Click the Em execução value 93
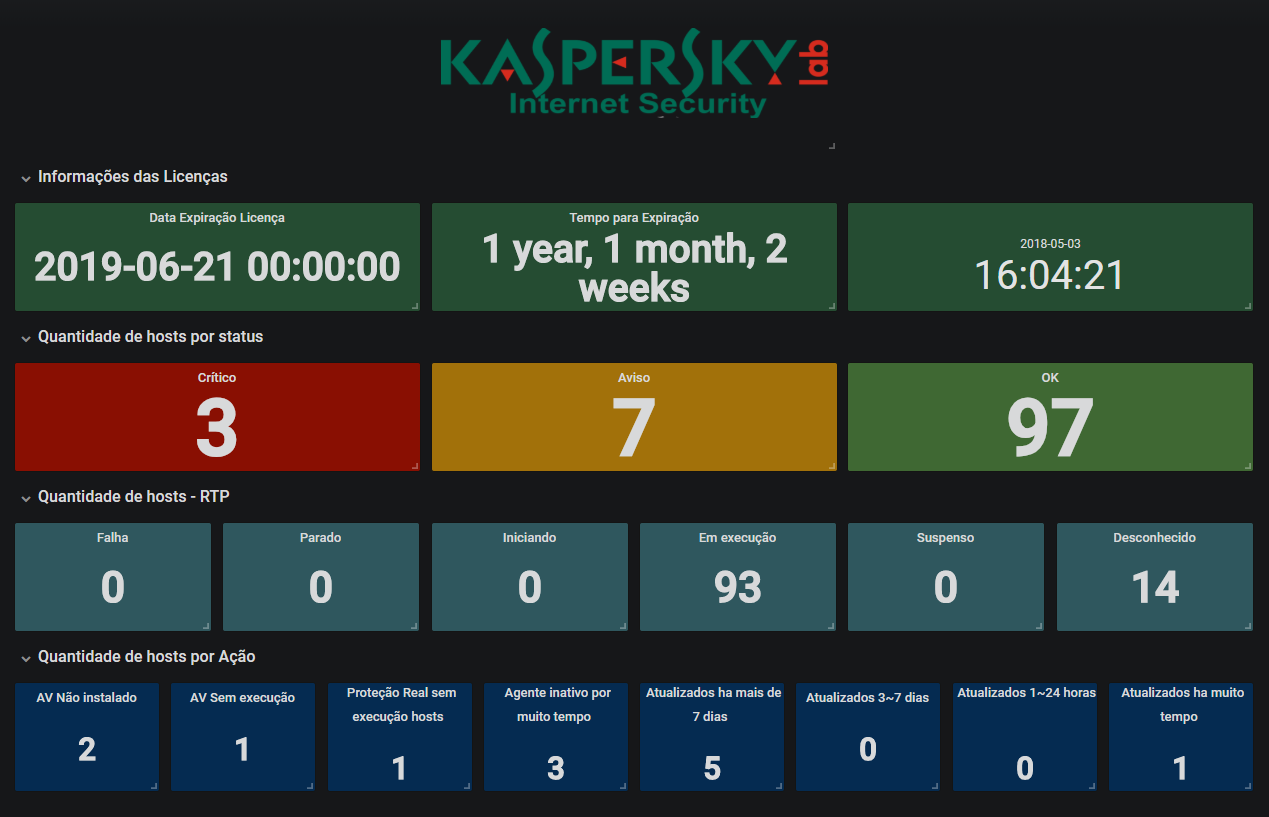1269x817 pixels. pos(738,587)
